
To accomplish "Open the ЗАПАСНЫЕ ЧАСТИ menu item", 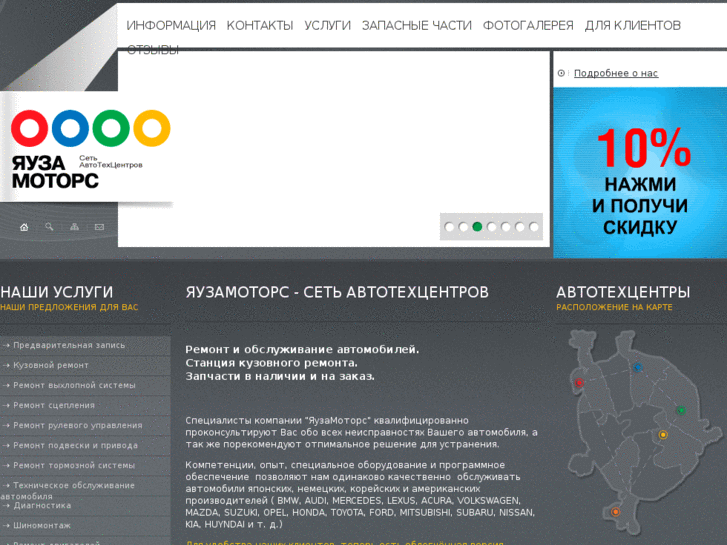I will 416,26.
